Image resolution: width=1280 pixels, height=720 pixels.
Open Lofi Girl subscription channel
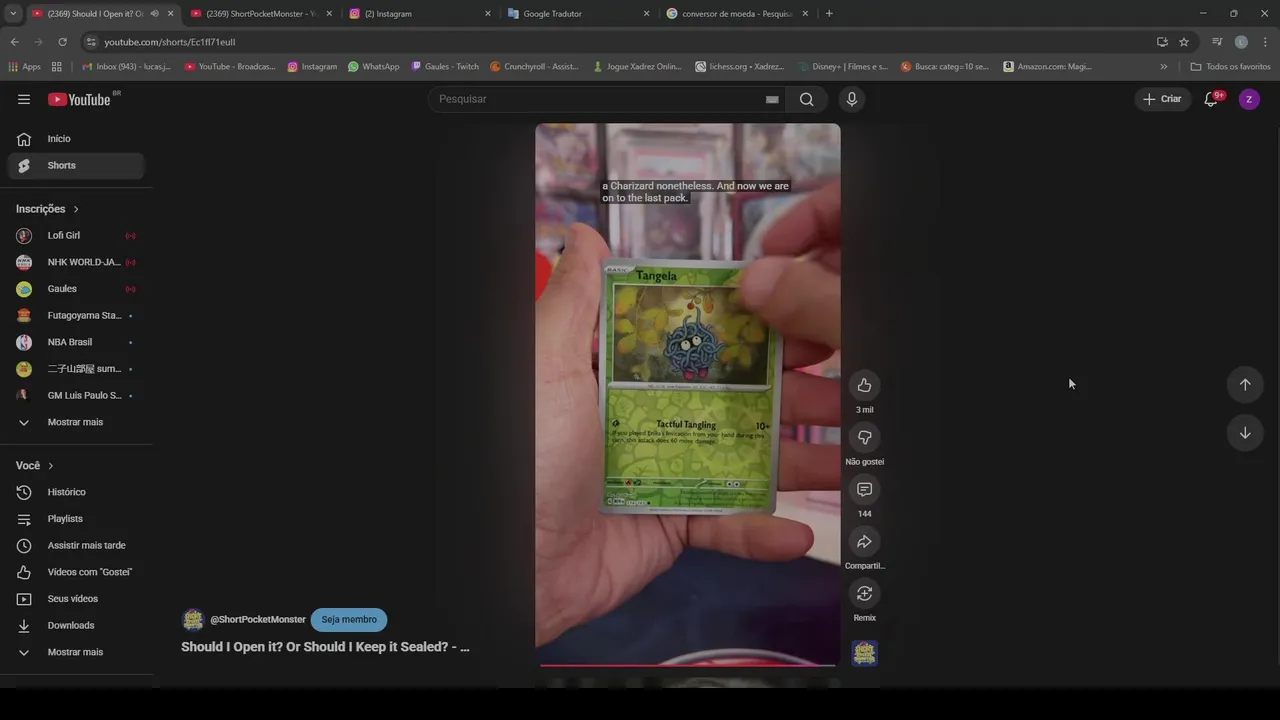(x=76, y=235)
